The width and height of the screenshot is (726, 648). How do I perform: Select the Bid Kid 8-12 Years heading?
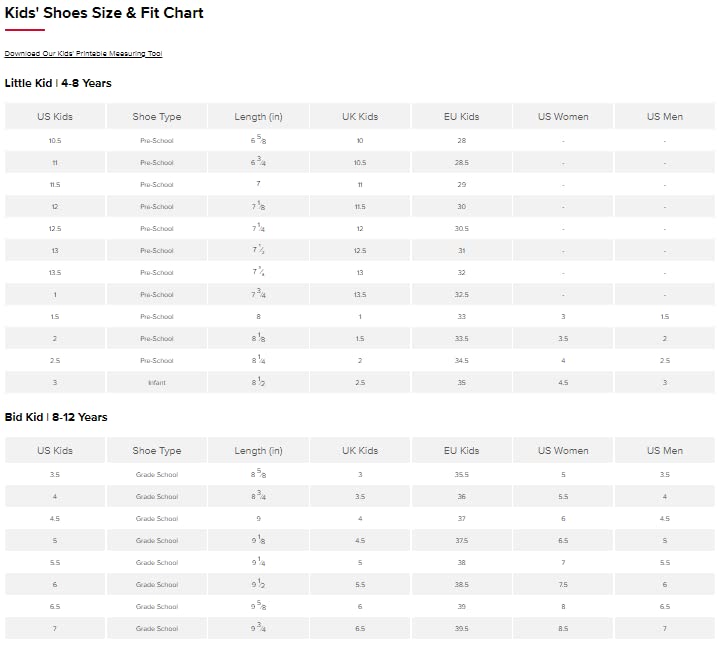click(x=56, y=417)
